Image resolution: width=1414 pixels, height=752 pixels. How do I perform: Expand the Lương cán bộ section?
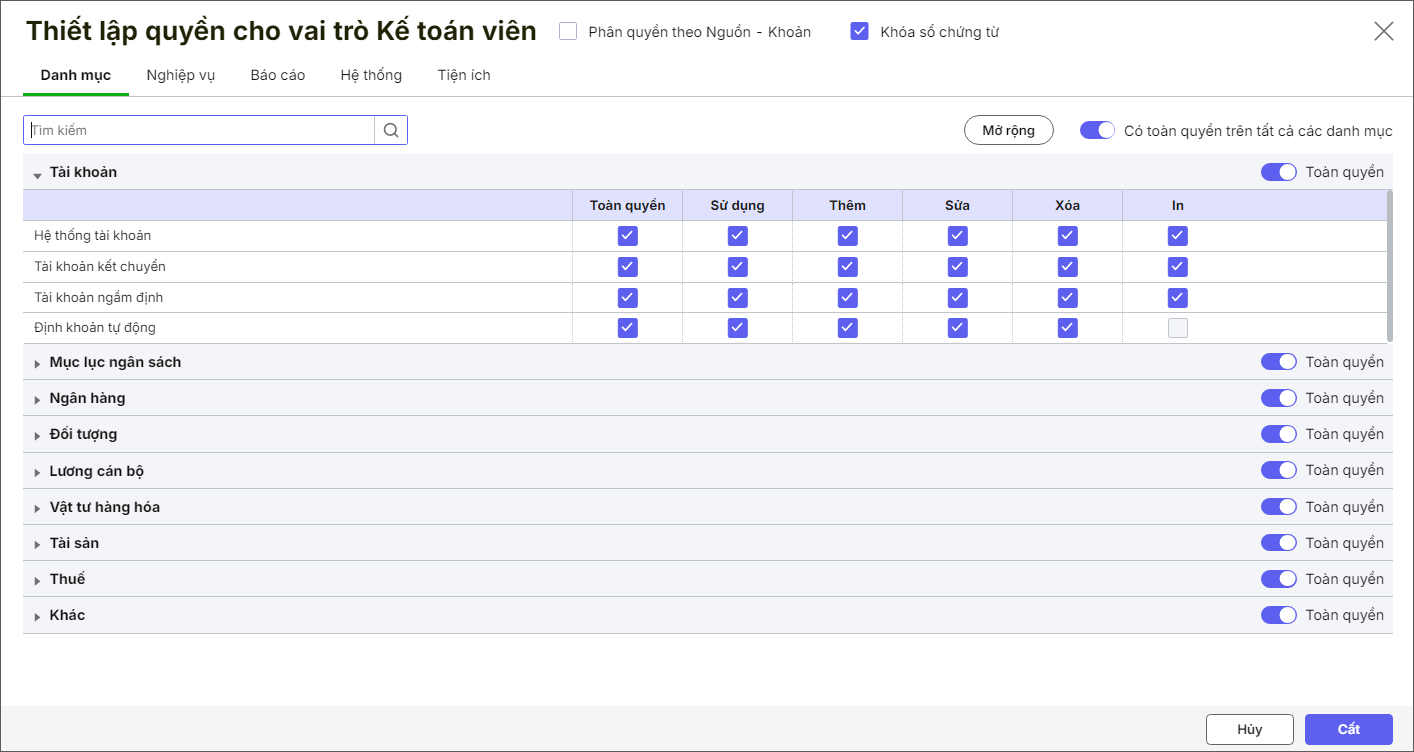click(37, 472)
